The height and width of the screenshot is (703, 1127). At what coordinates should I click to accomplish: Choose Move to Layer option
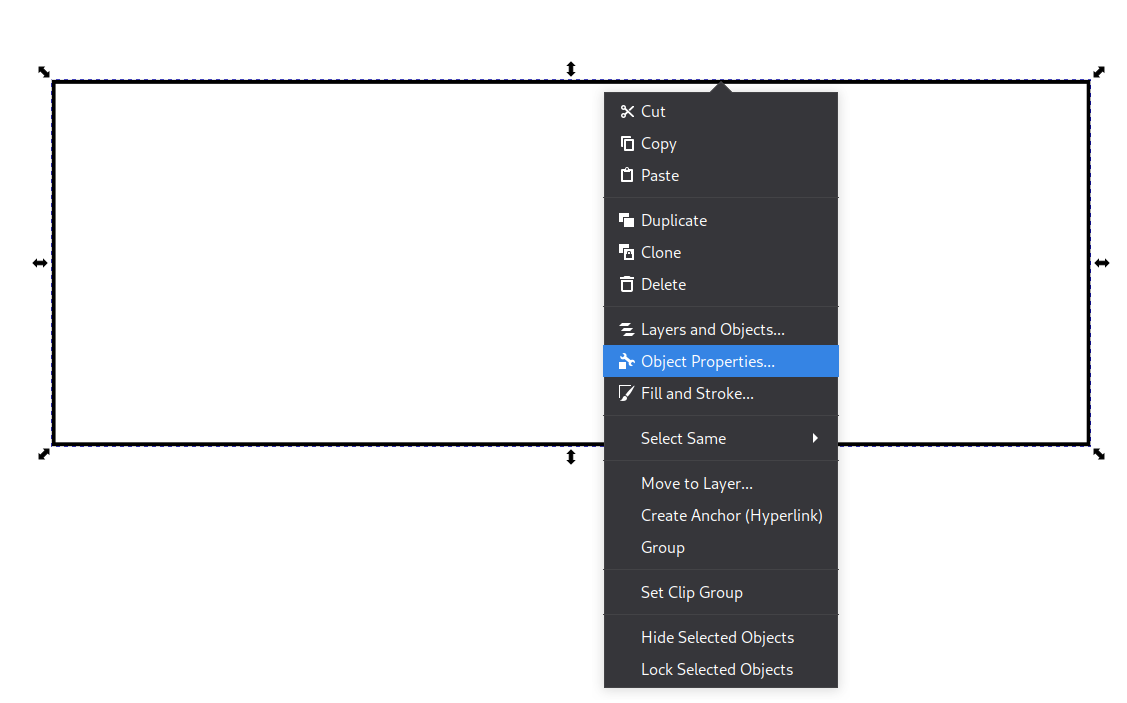coord(696,483)
